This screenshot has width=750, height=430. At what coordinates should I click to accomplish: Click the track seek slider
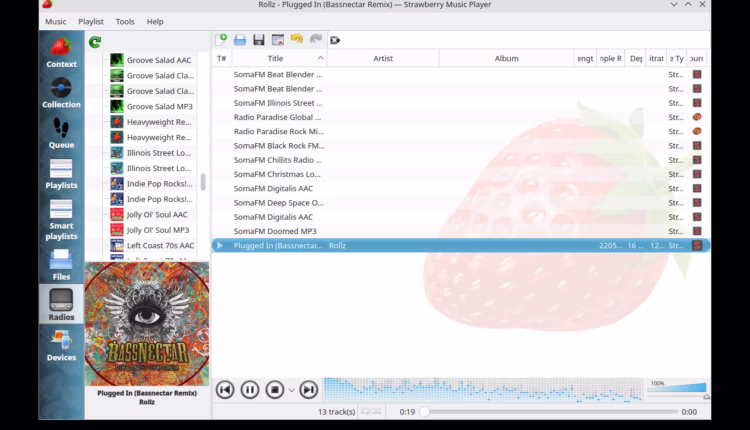pos(548,412)
